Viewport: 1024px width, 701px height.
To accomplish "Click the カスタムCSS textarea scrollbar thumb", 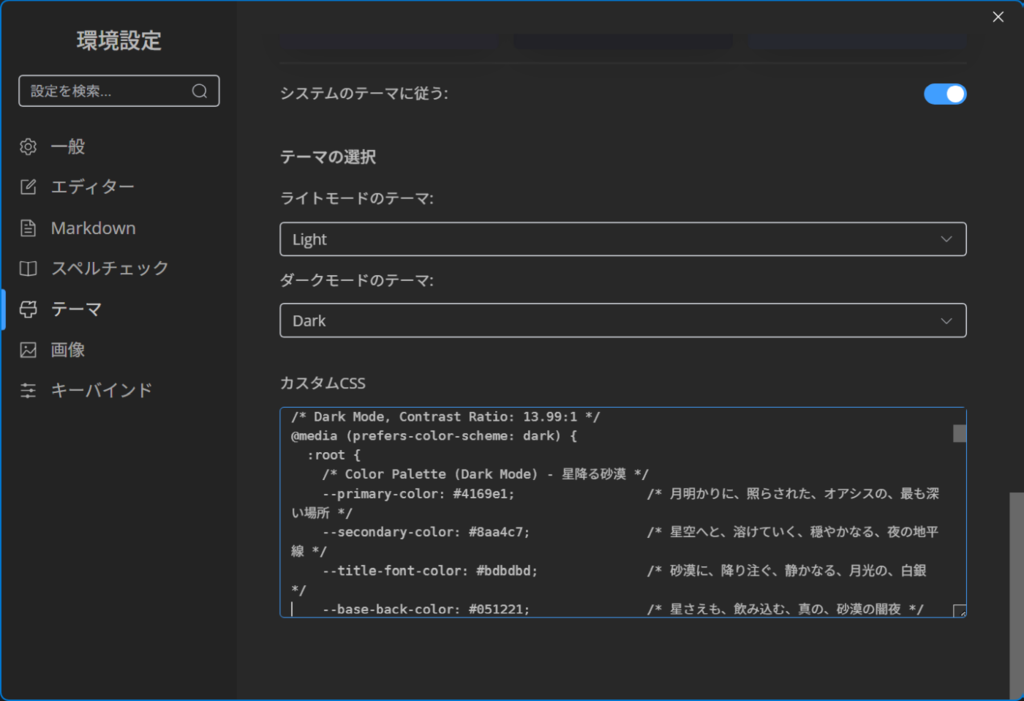I will [959, 433].
